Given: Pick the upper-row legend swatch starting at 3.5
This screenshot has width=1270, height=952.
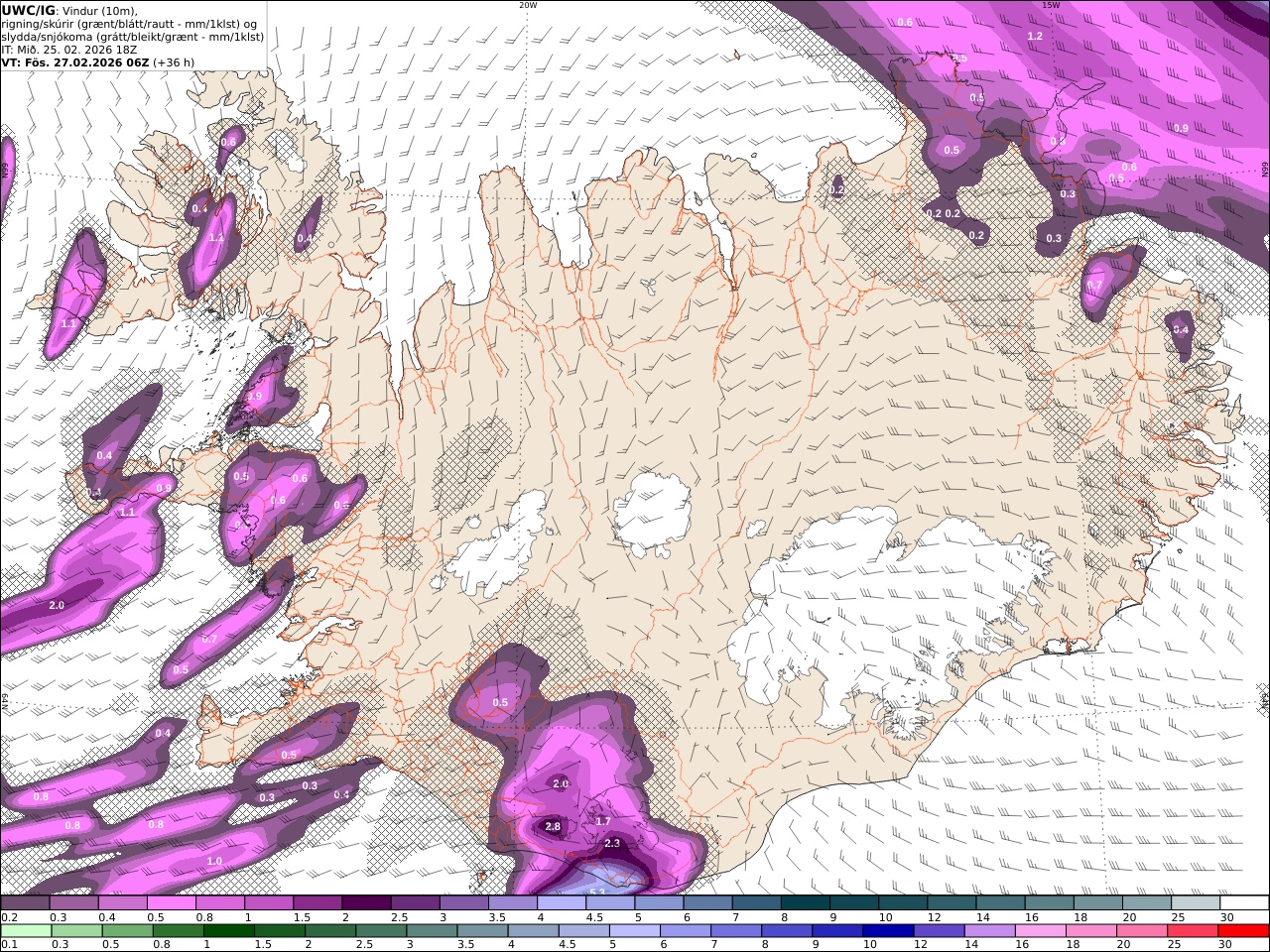Looking at the screenshot, I should coord(513,903).
